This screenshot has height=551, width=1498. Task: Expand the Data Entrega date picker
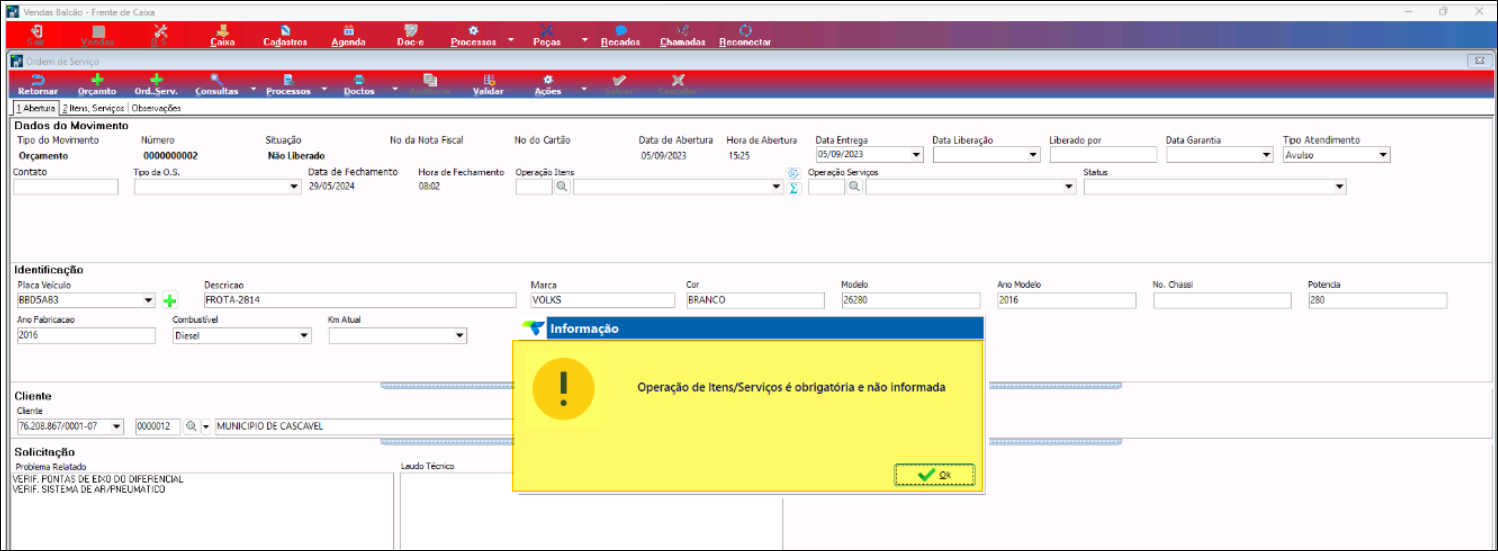916,155
